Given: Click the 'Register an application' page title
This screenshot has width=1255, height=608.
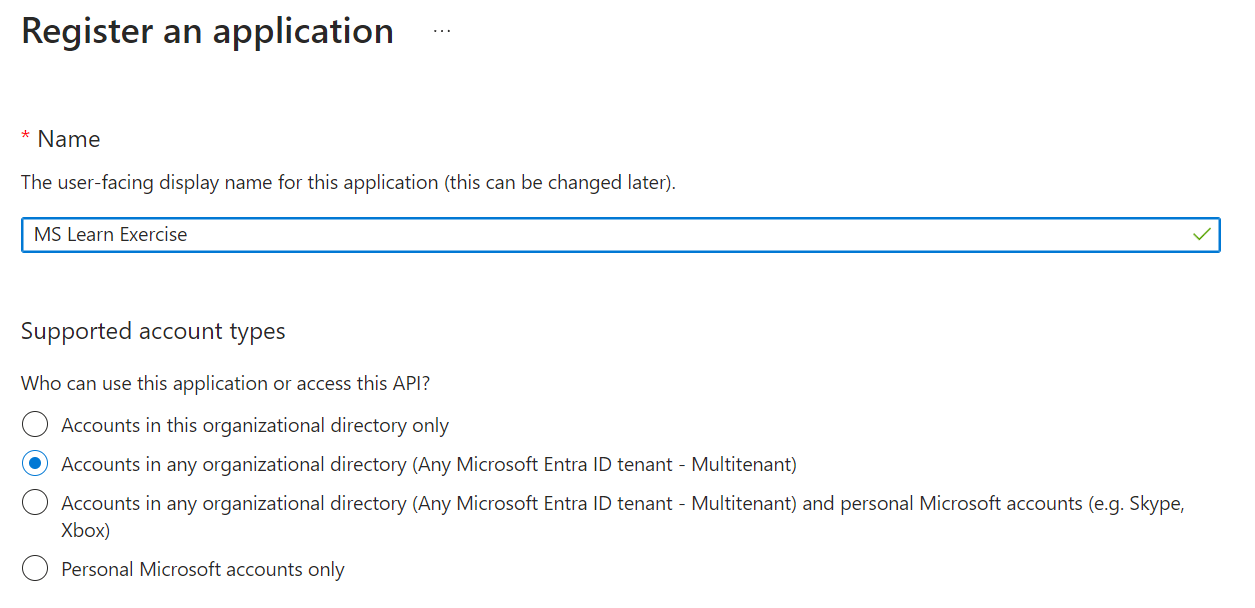Looking at the screenshot, I should pos(207,30).
